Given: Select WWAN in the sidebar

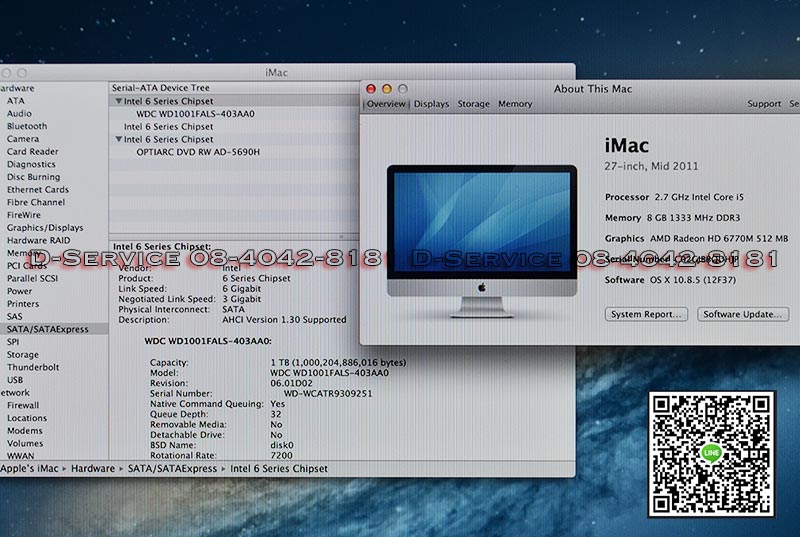Looking at the screenshot, I should [x=21, y=456].
